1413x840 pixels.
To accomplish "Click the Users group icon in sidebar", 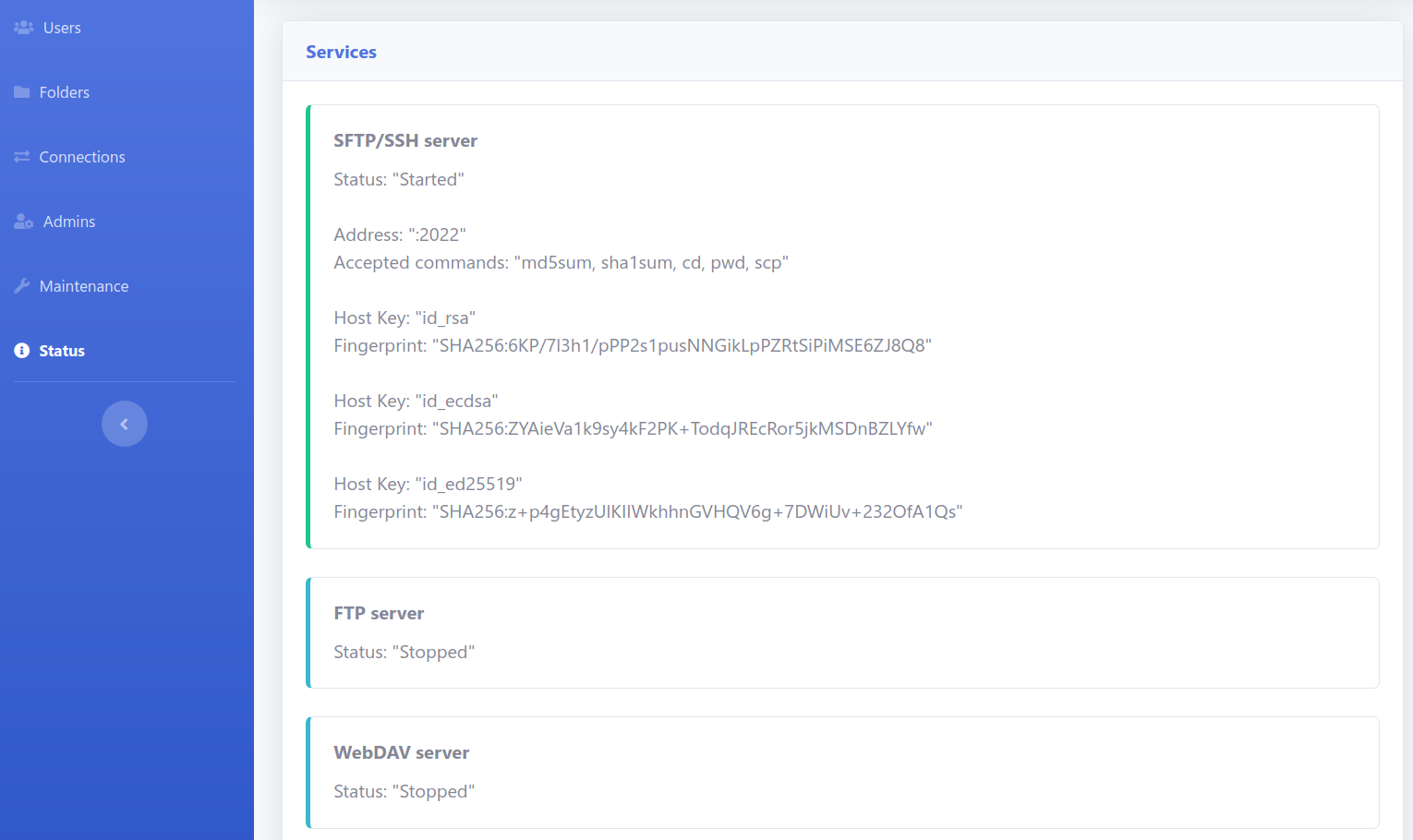I will 23,28.
